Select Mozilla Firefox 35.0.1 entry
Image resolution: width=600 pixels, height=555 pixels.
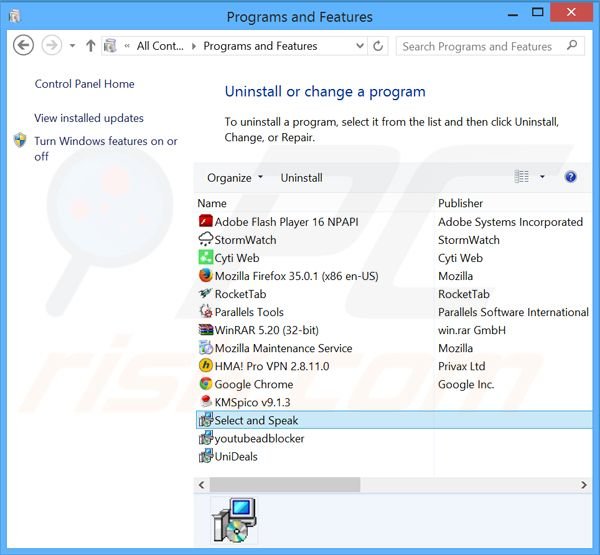[x=297, y=276]
